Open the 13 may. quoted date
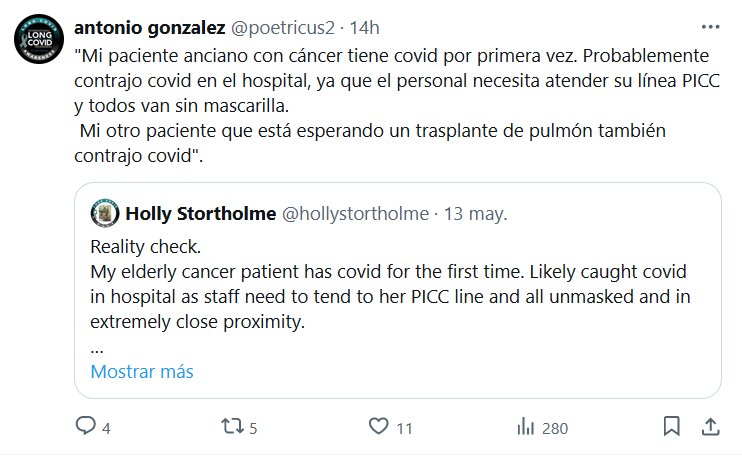742x458 pixels. [x=474, y=214]
